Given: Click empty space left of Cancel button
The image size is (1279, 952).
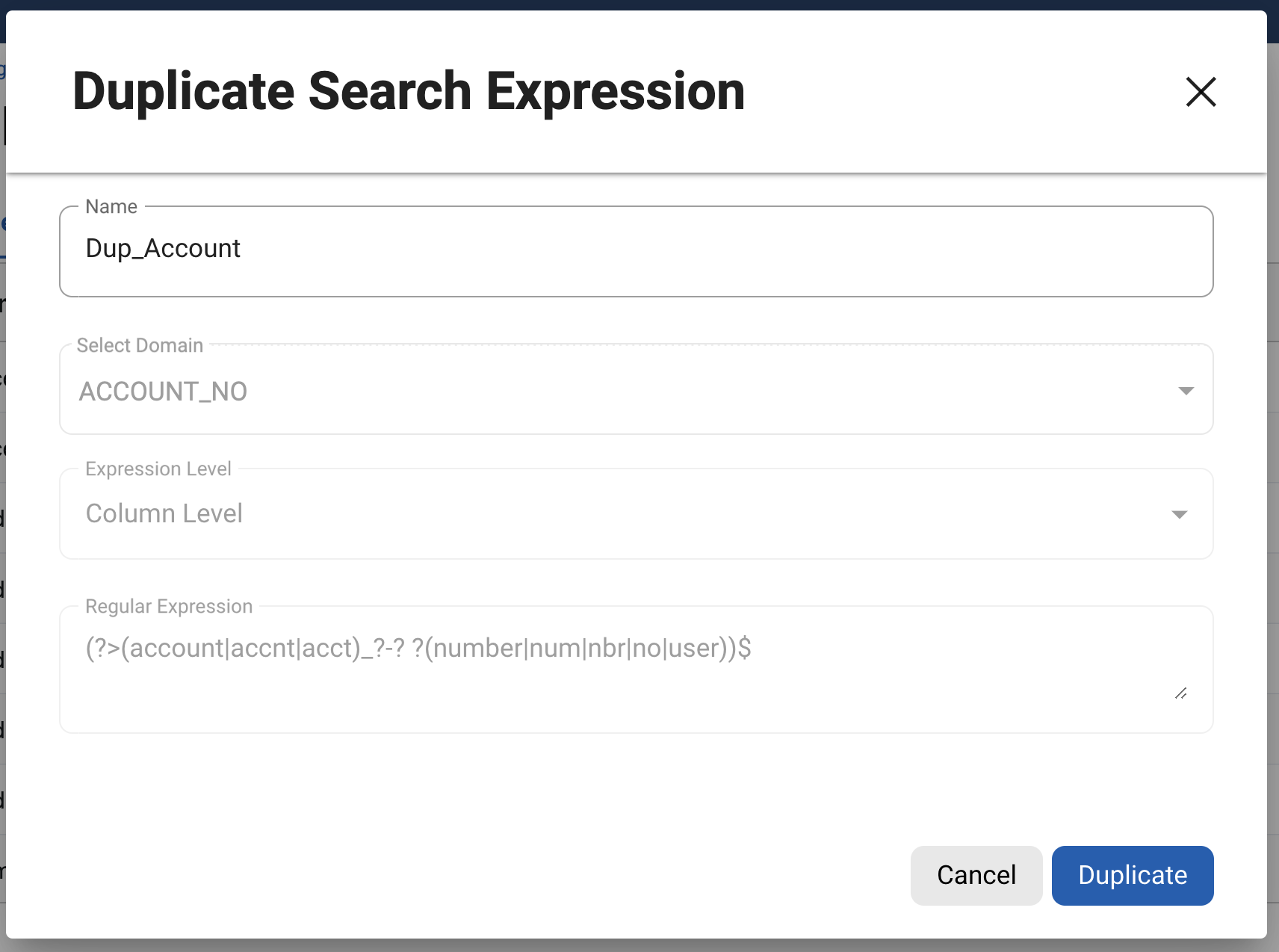Looking at the screenshot, I should (x=523, y=875).
